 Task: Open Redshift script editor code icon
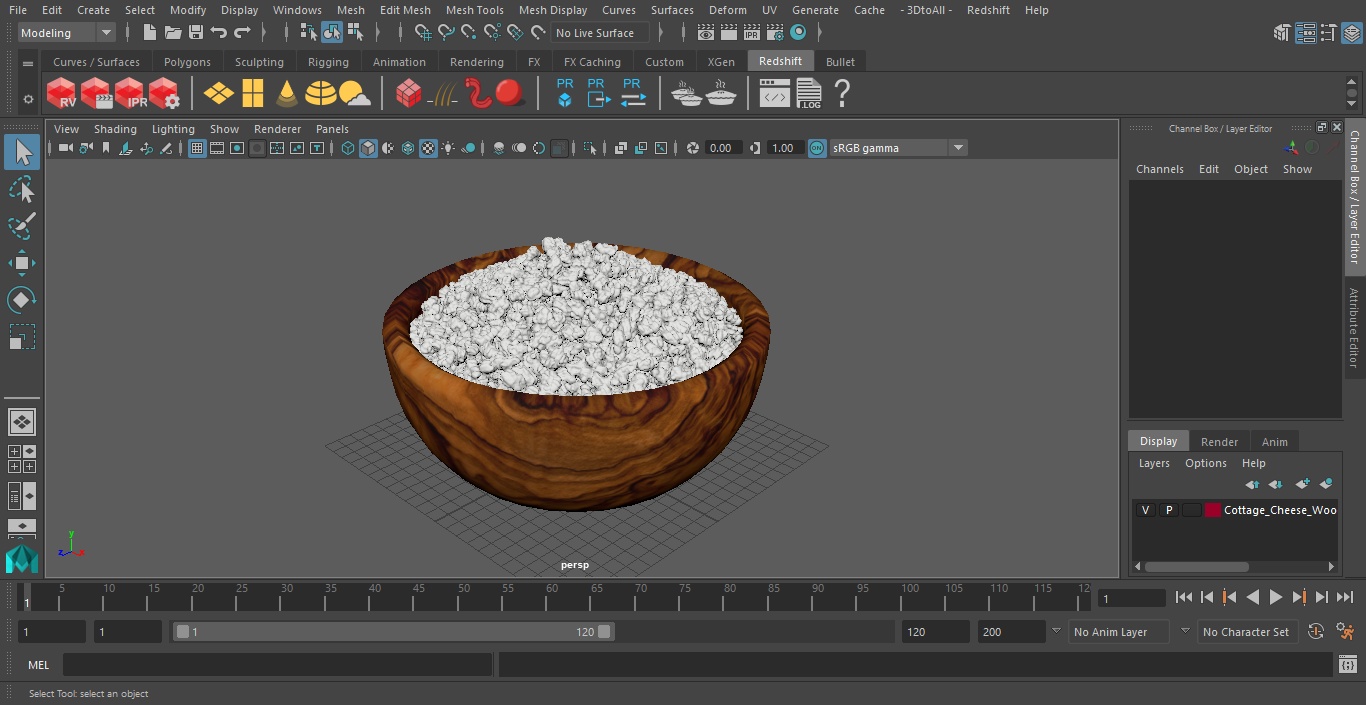(775, 94)
